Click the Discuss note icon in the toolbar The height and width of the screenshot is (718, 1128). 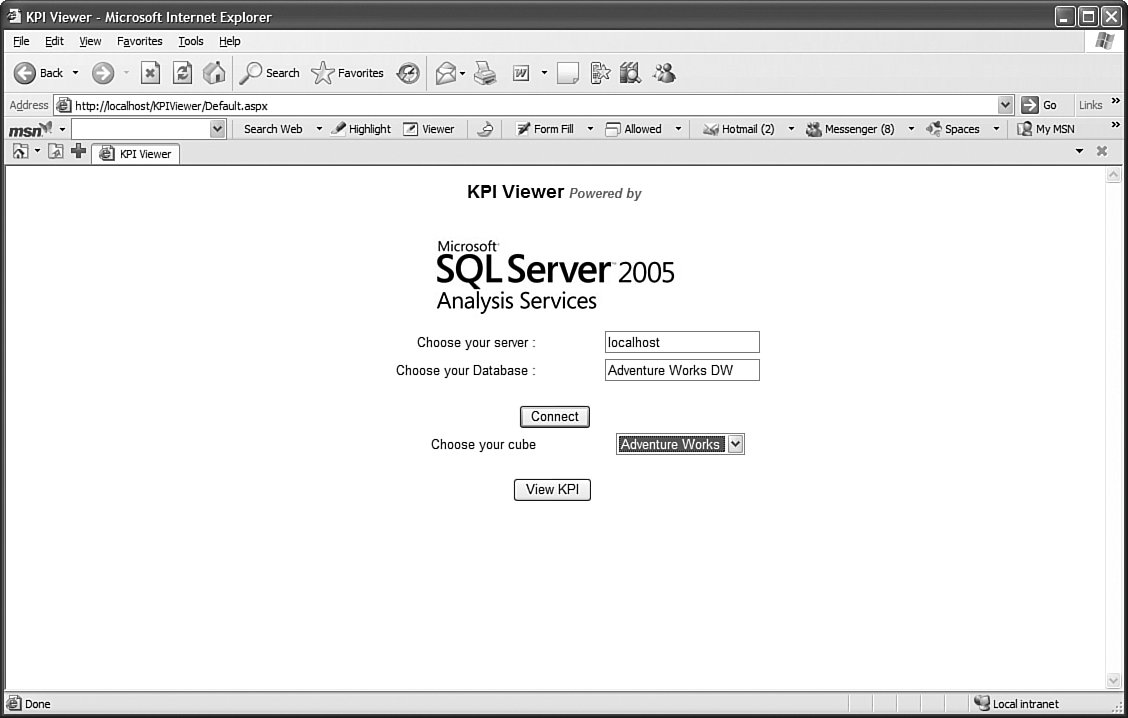pyautogui.click(x=568, y=73)
